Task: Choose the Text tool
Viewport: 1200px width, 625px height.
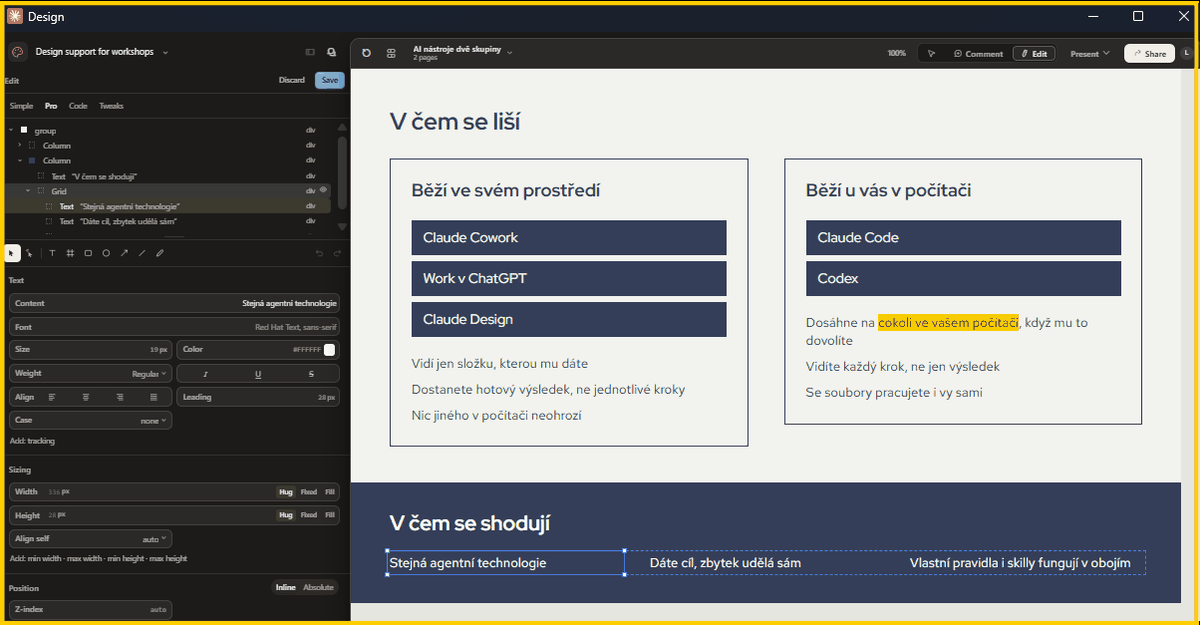Action: (x=52, y=253)
